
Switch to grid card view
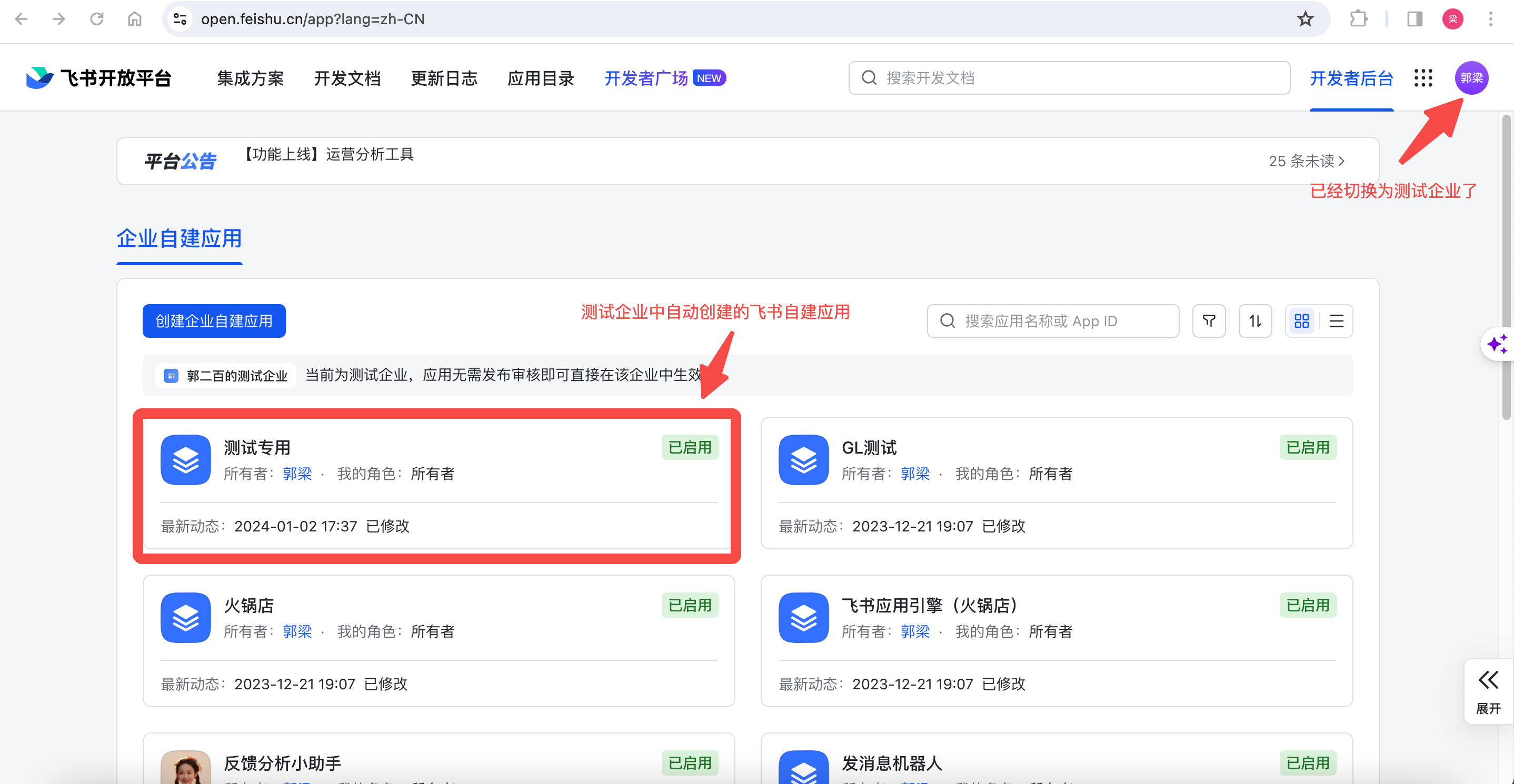point(1302,320)
